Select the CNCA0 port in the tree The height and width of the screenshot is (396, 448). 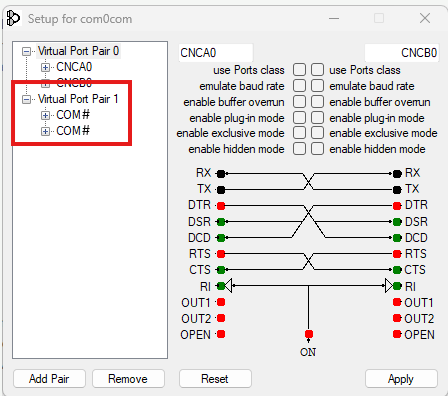pyautogui.click(x=74, y=67)
